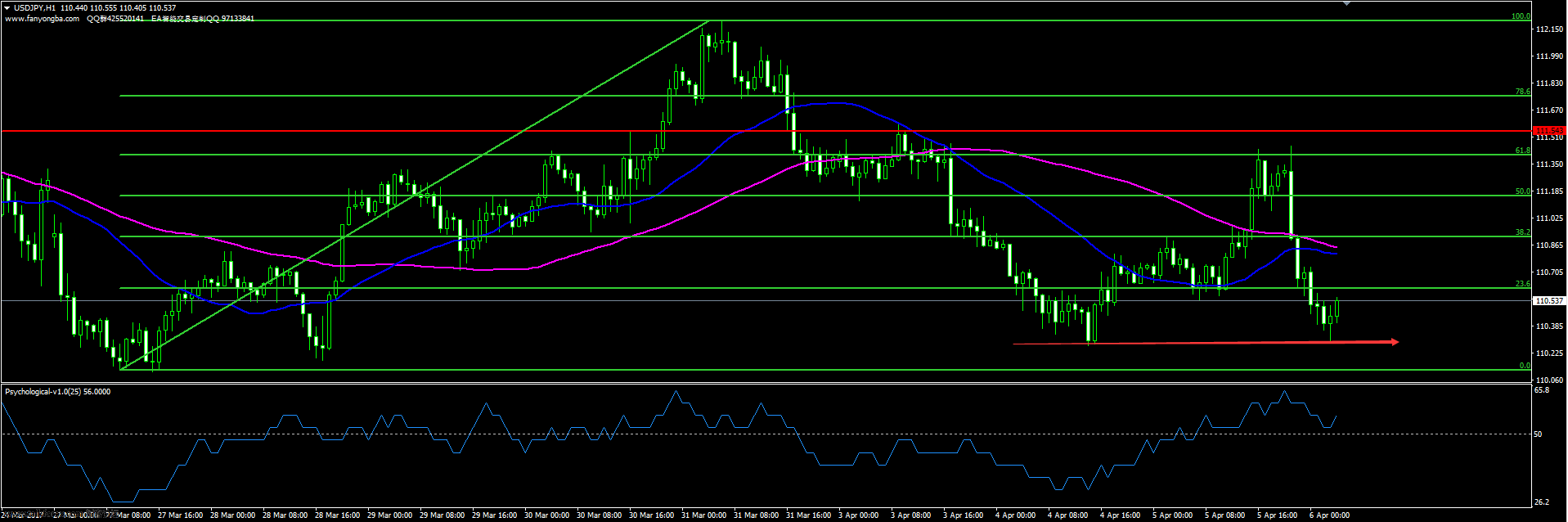
Task: Click the 31 Mar 00:00 time label
Action: 703,515
